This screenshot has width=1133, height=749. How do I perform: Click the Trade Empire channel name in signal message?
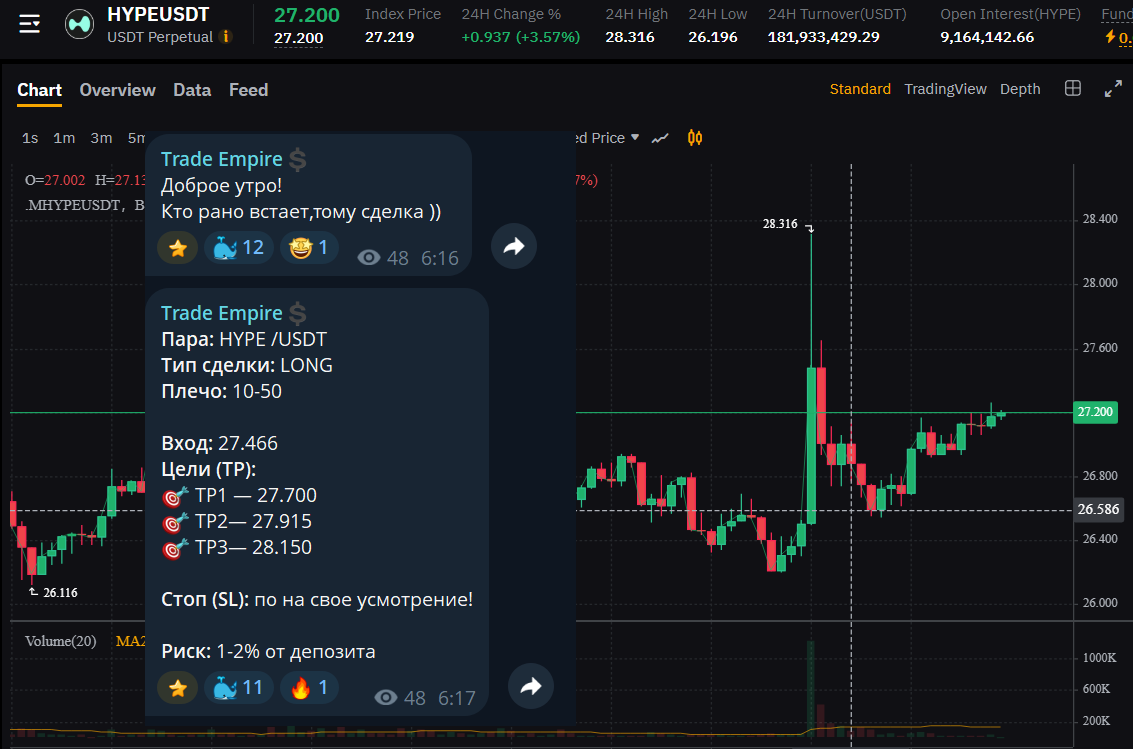click(221, 313)
